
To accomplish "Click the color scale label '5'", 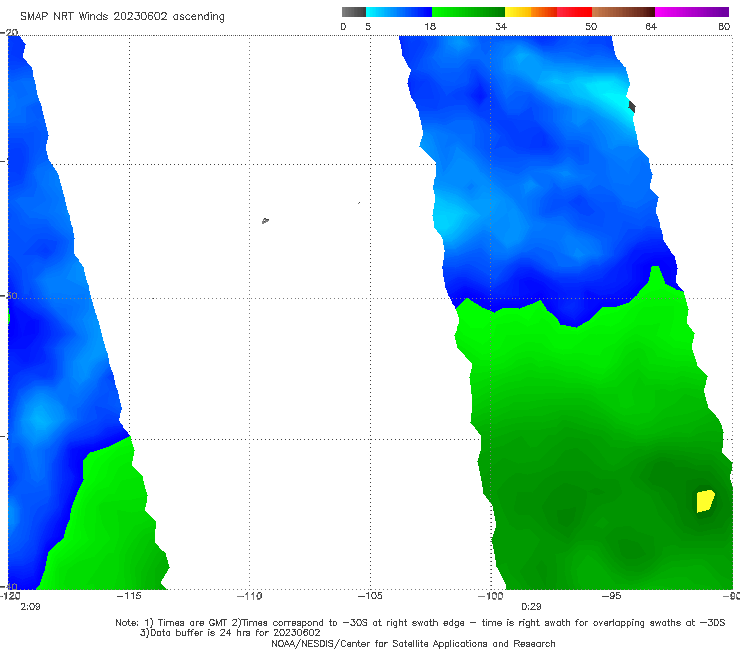I will (368, 26).
